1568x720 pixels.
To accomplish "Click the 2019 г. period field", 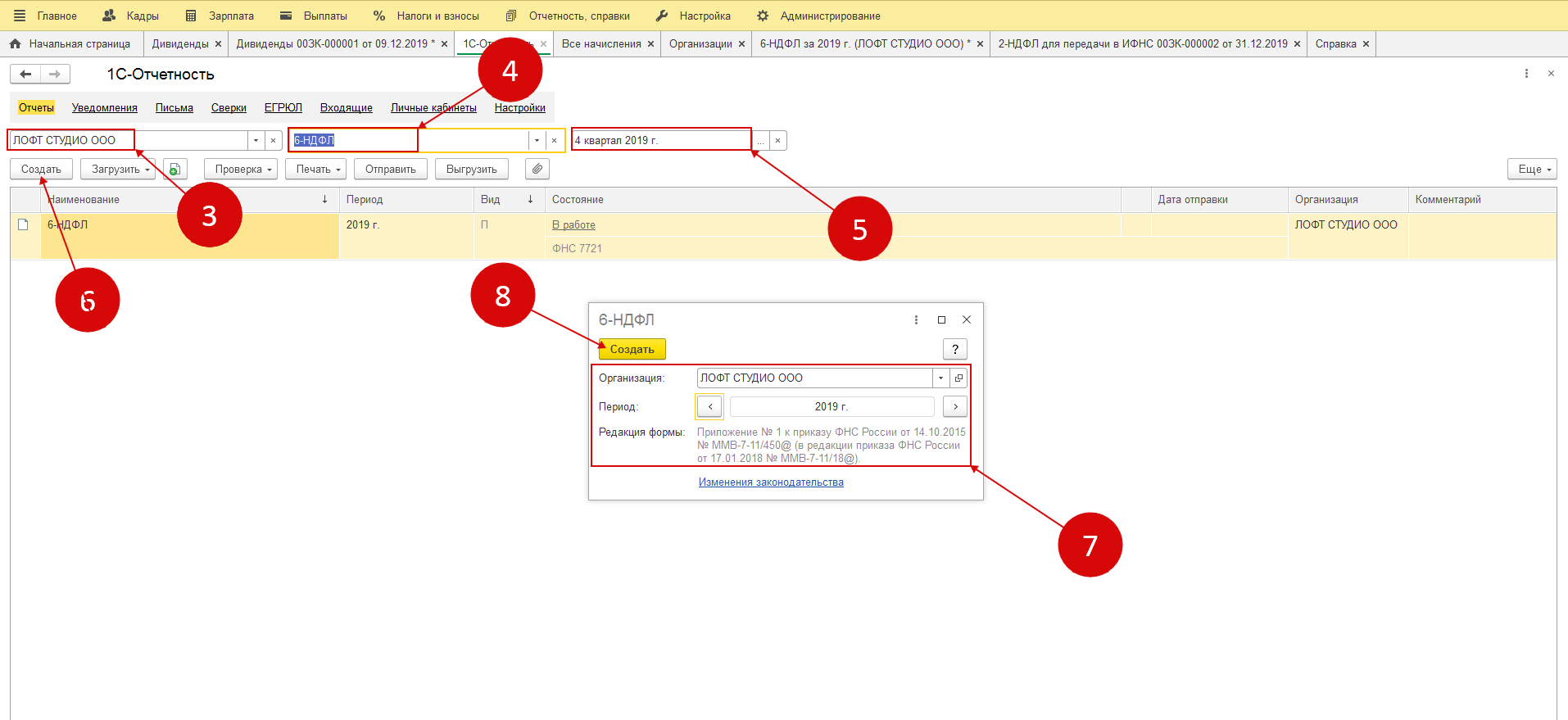I will click(832, 406).
